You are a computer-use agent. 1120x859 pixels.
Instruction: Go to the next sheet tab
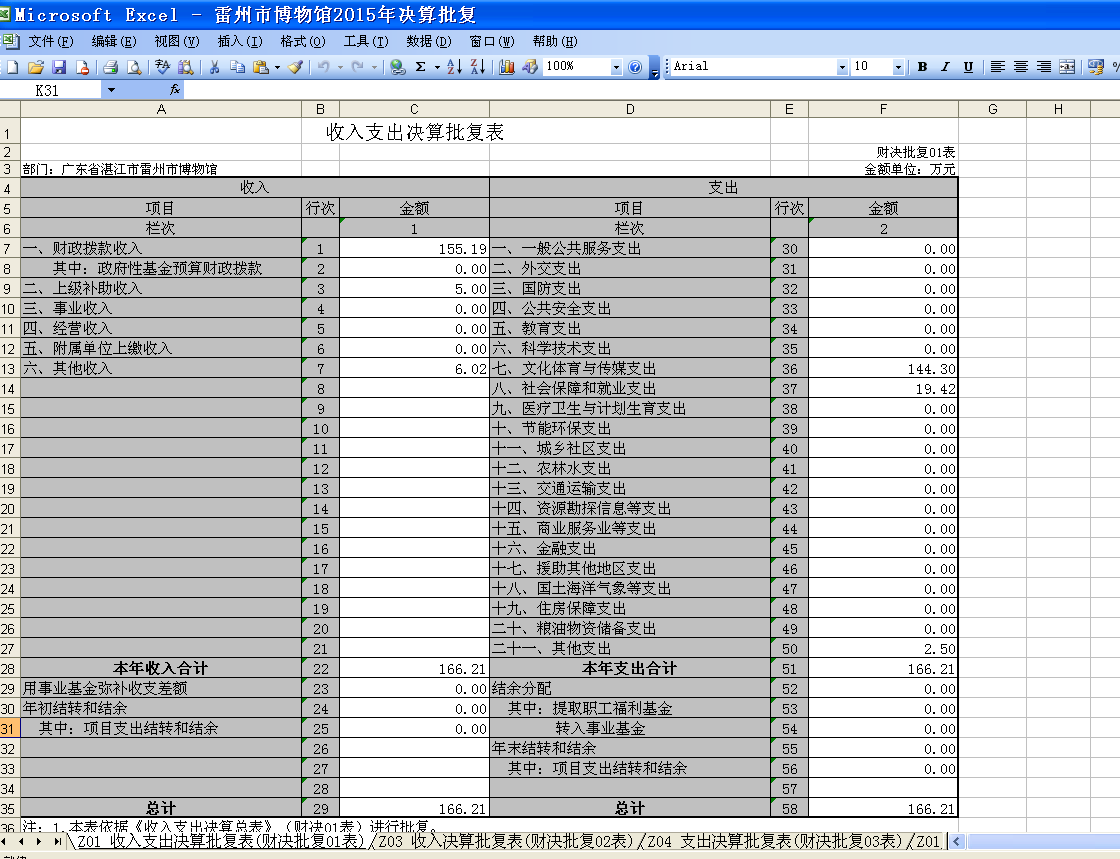[39, 841]
